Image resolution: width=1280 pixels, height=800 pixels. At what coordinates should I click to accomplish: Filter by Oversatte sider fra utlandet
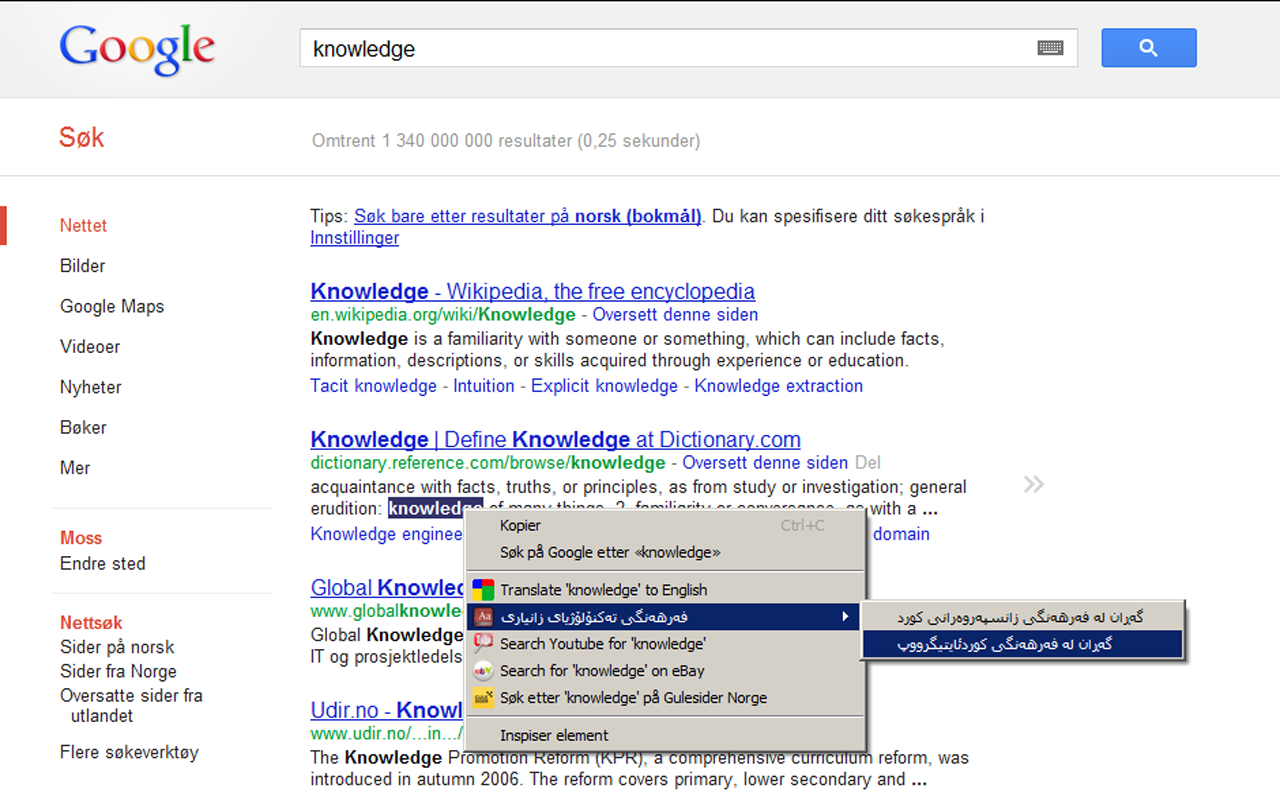click(x=131, y=706)
